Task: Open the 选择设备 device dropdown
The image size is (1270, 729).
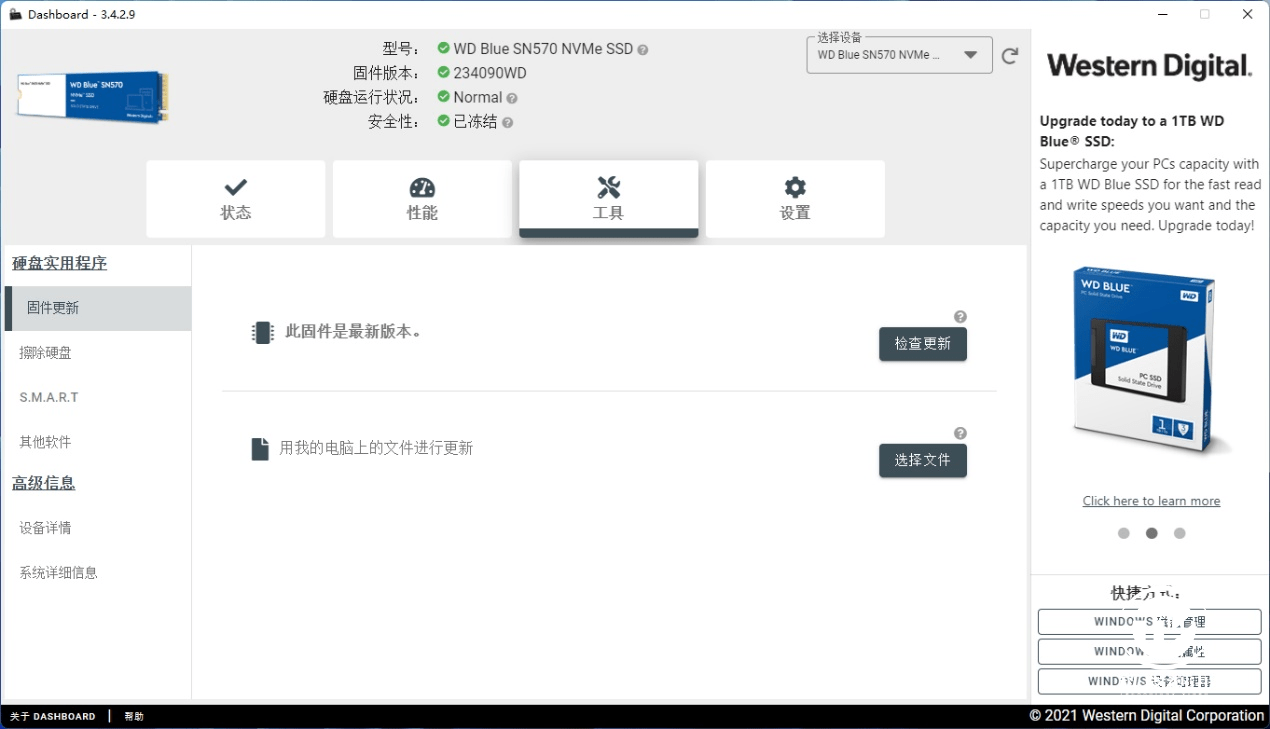Action: pyautogui.click(x=897, y=55)
